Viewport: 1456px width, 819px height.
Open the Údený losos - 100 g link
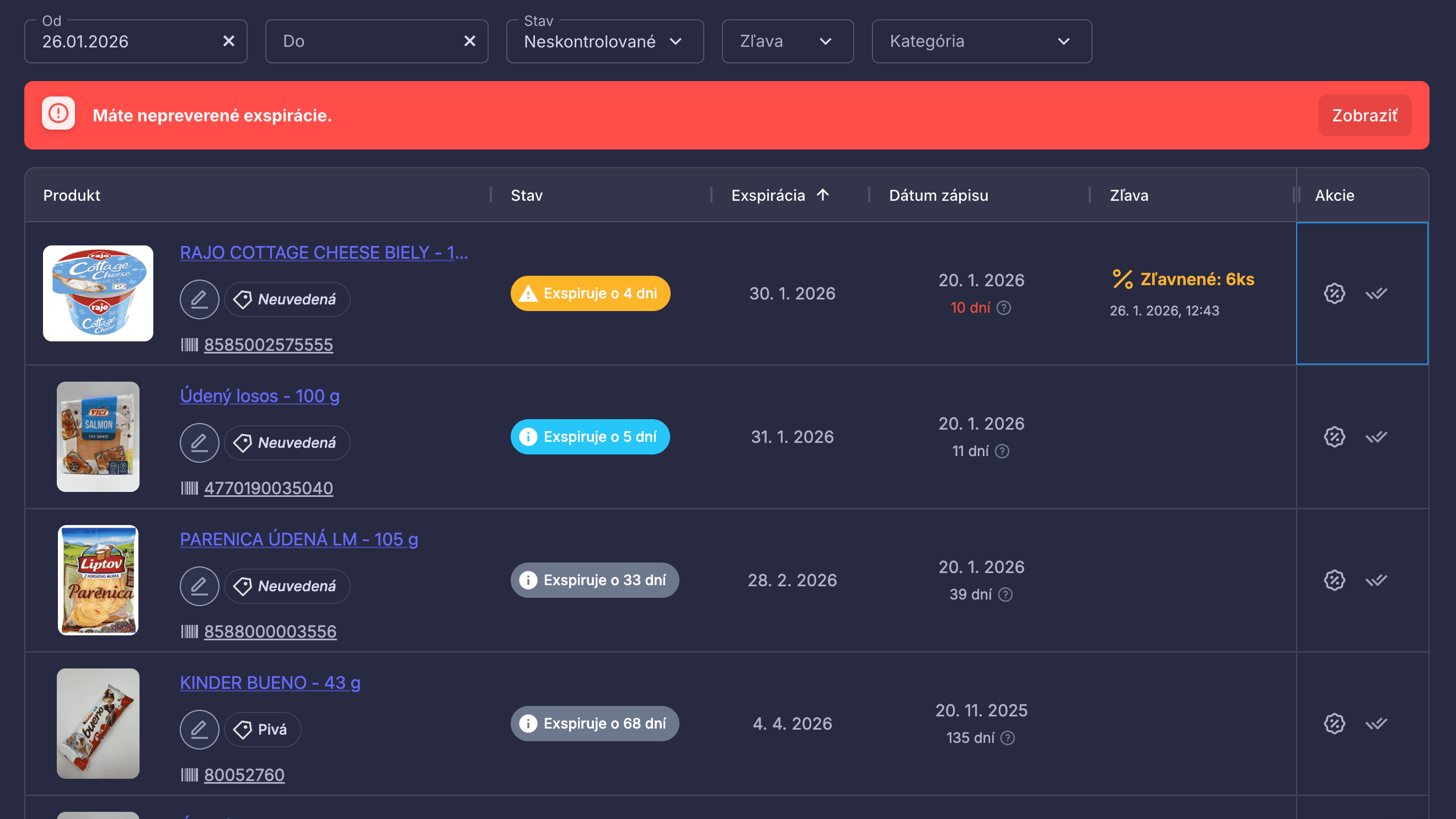259,395
